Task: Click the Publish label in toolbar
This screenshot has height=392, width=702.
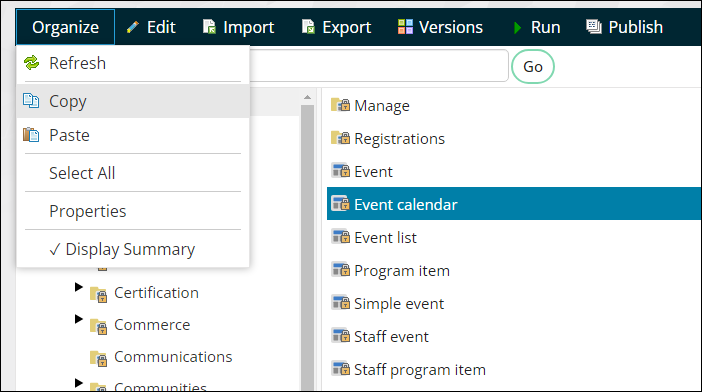Action: (x=635, y=27)
